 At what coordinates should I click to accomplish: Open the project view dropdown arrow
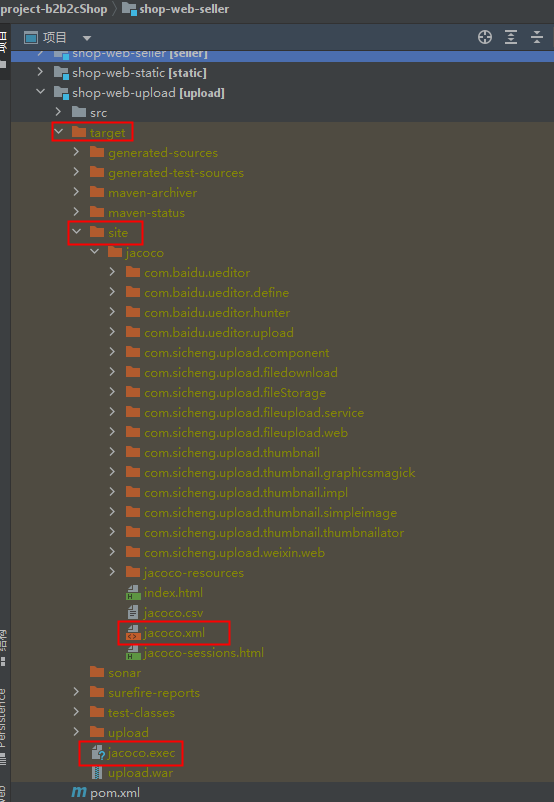pyautogui.click(x=87, y=38)
